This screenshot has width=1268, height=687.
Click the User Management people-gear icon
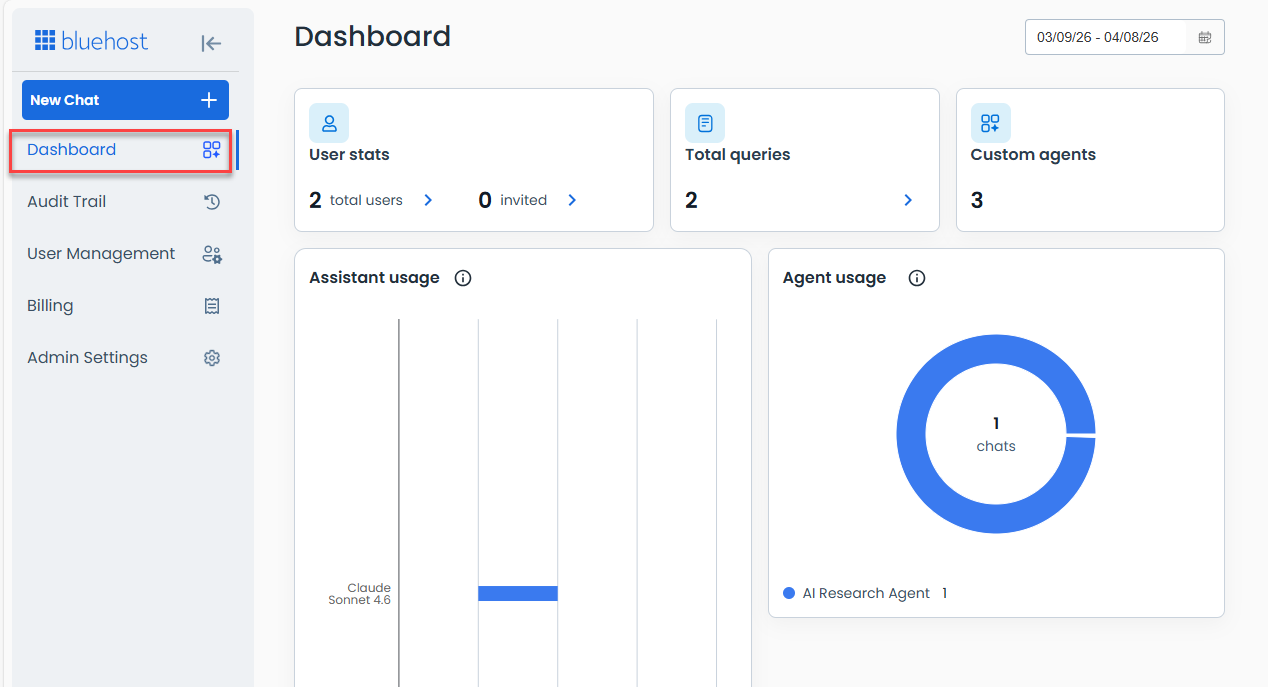point(212,254)
